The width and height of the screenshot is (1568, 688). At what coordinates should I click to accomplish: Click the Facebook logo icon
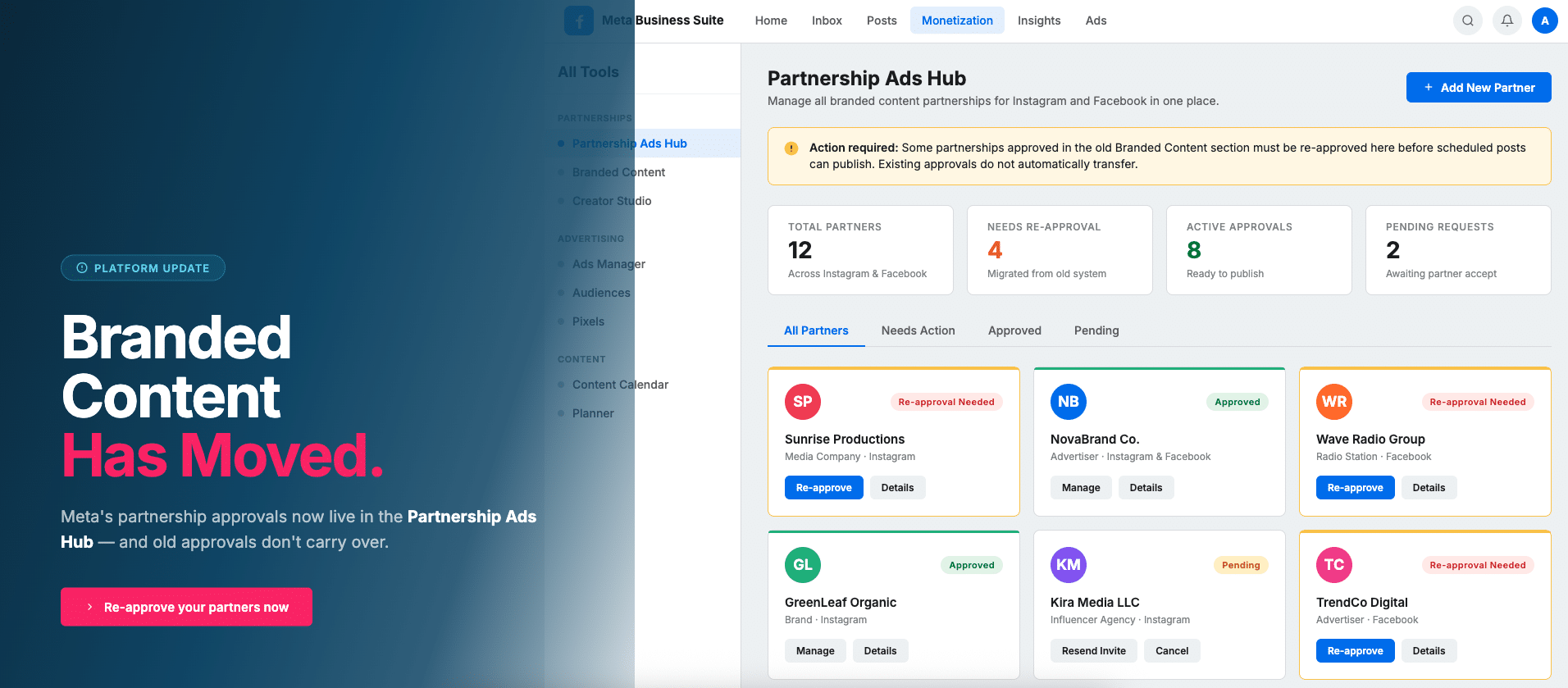(x=579, y=21)
